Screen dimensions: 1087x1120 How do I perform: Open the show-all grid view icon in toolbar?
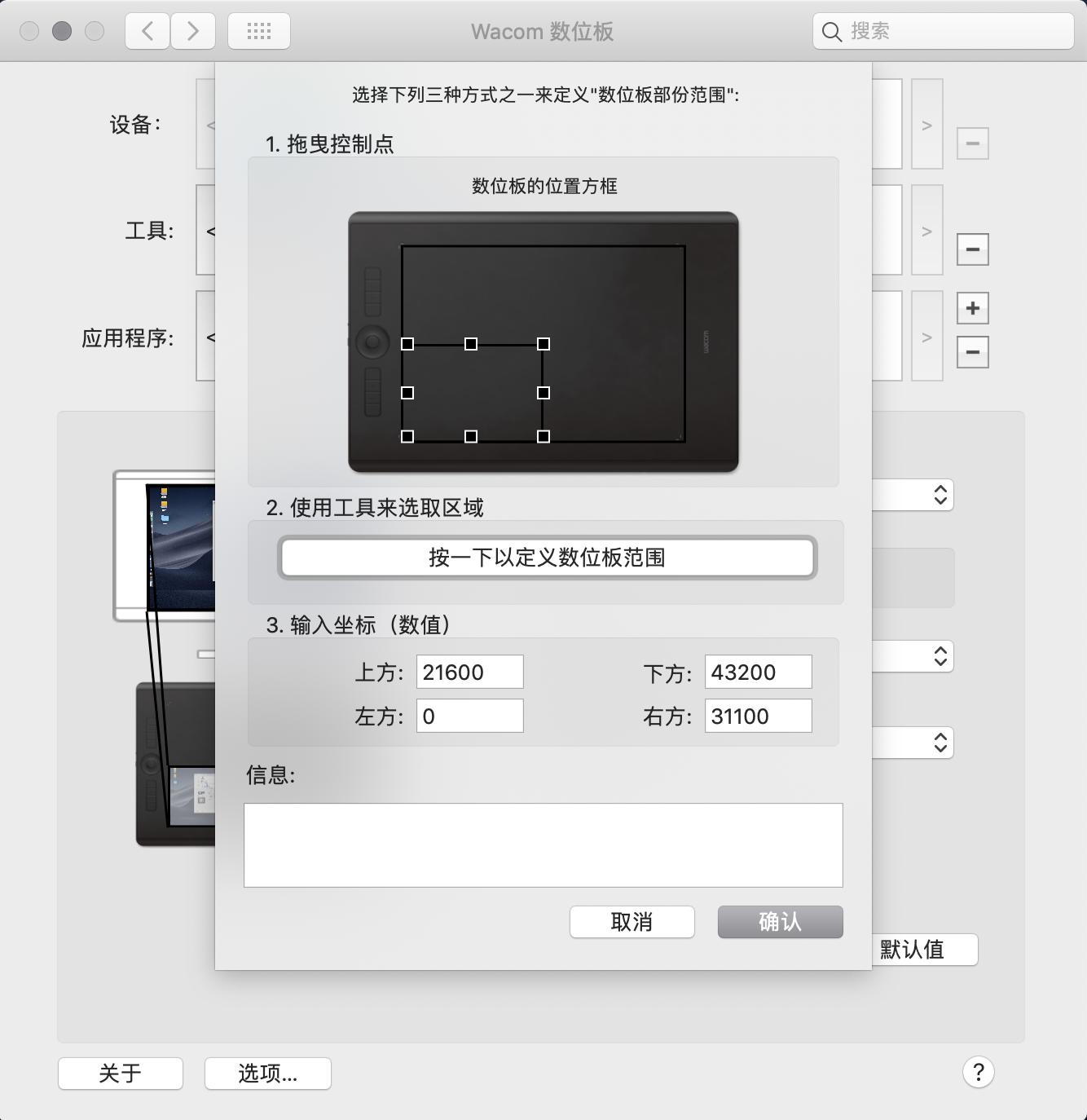coord(258,30)
